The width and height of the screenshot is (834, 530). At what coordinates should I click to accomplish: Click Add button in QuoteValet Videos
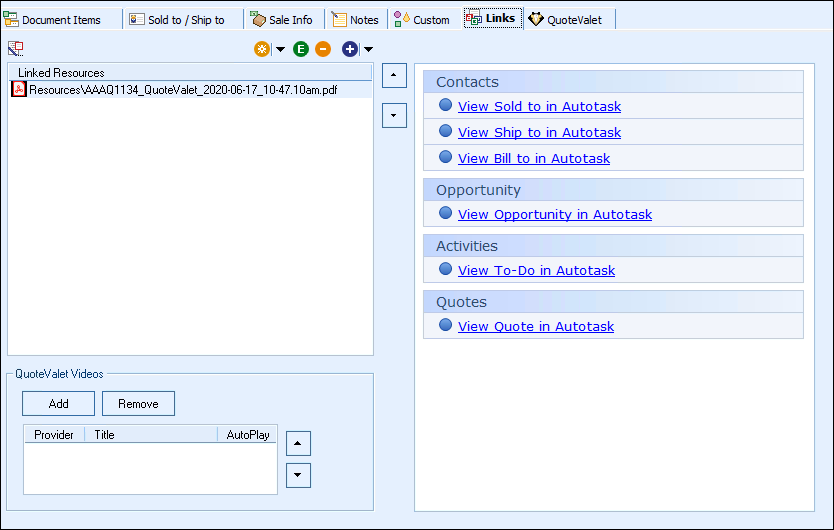(x=58, y=404)
